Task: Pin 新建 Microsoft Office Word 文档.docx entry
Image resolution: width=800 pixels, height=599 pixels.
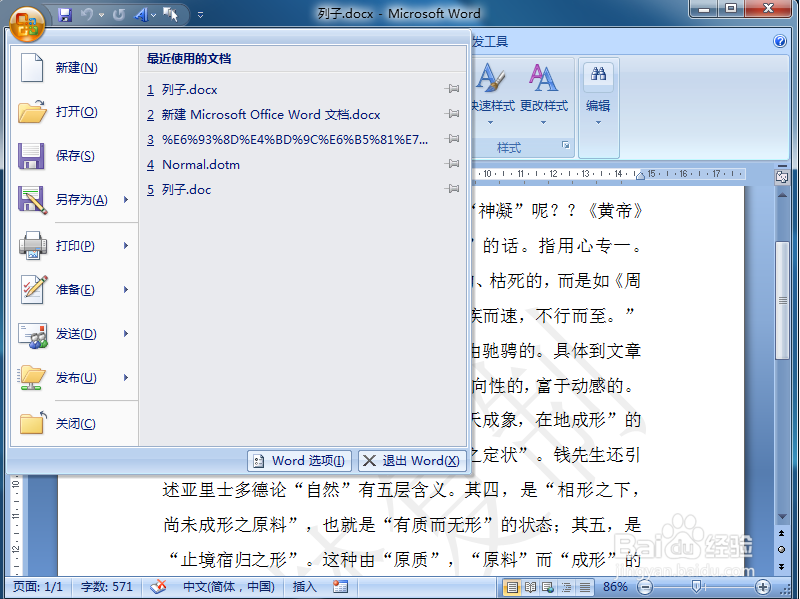Action: 452,114
